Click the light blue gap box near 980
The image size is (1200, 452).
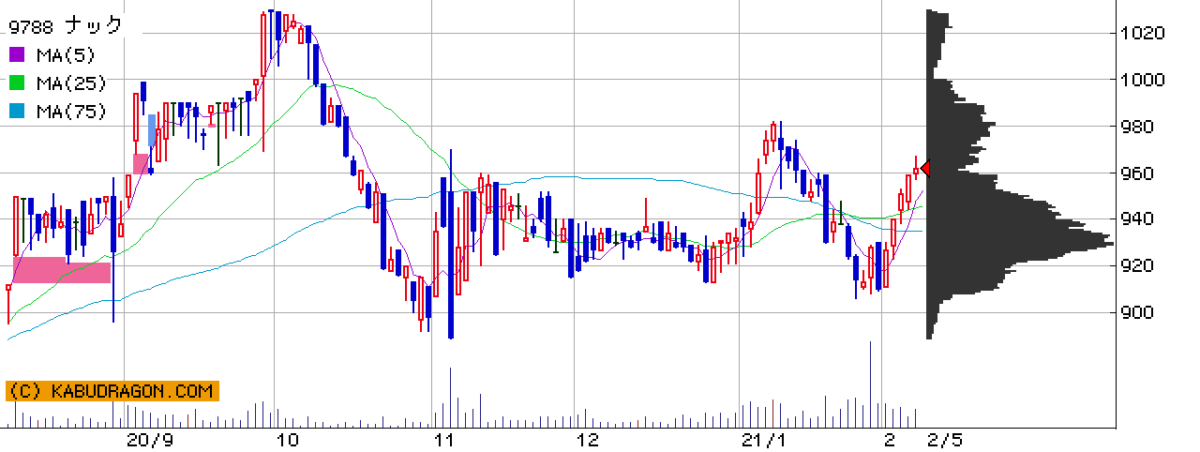pyautogui.click(x=152, y=131)
